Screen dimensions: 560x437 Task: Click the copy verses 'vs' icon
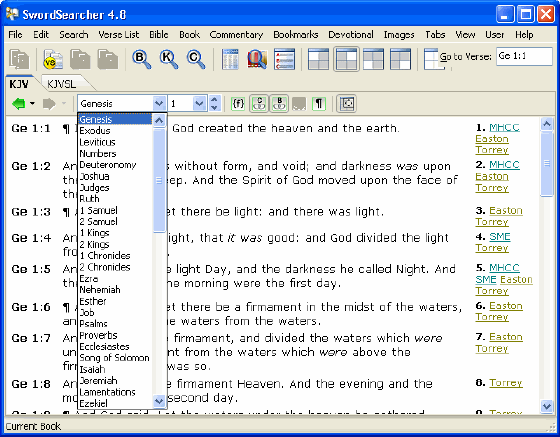point(53,59)
